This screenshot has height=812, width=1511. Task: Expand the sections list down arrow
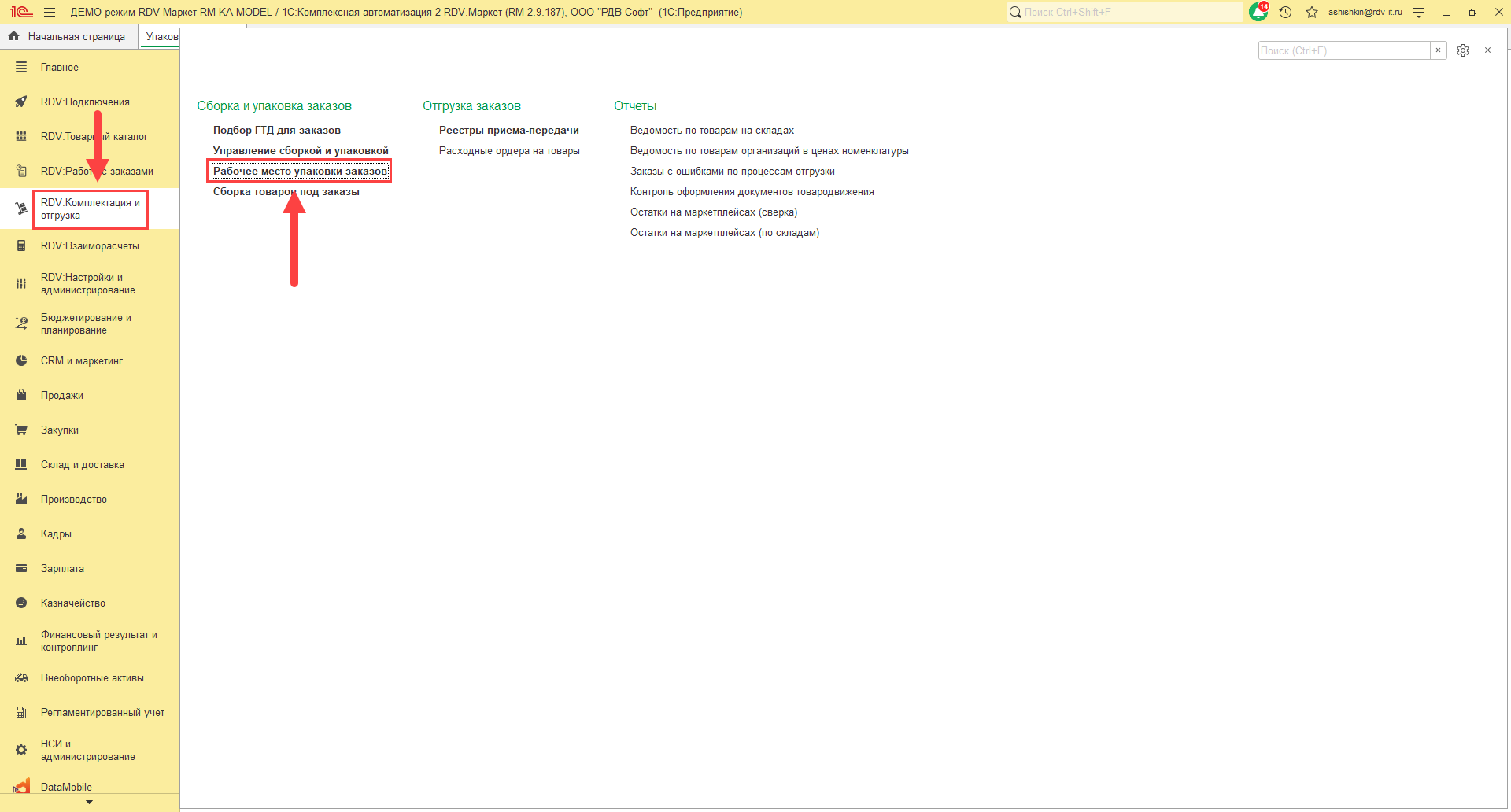[x=89, y=803]
